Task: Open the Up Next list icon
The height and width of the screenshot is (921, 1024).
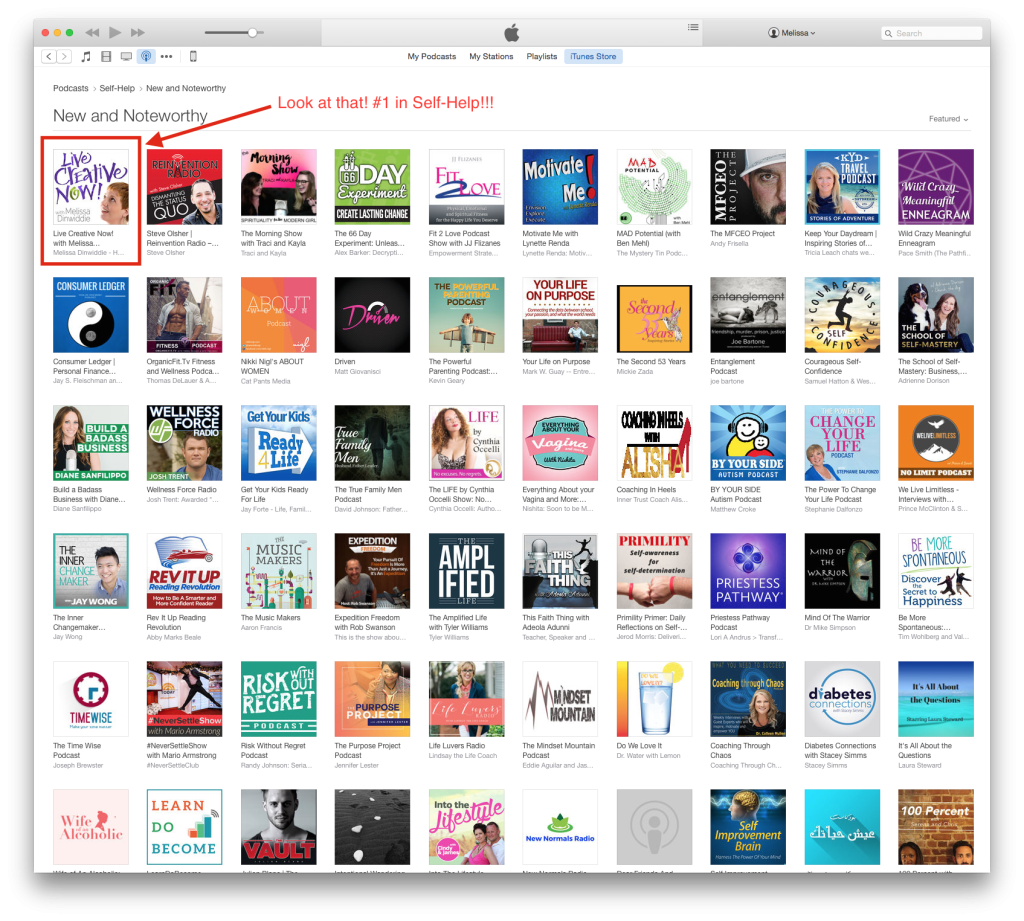Action: click(x=693, y=27)
